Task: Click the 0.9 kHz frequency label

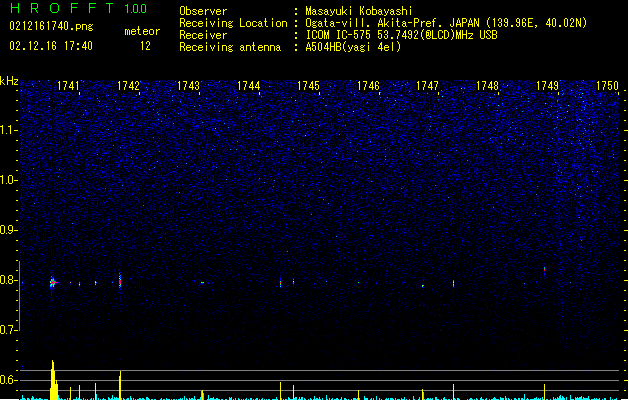Action: [8, 230]
